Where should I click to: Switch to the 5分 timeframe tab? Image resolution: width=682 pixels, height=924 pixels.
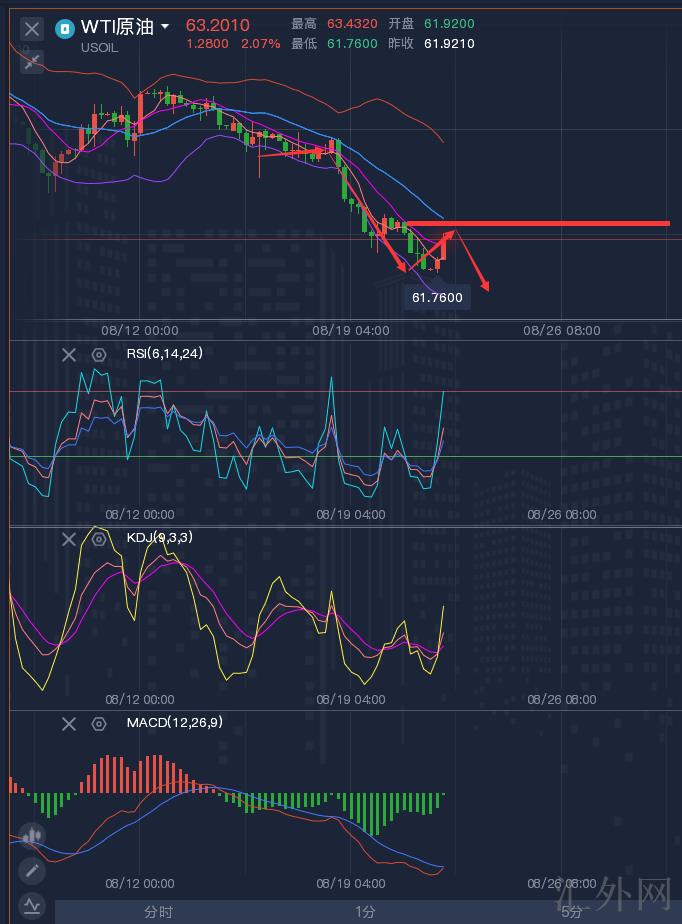coord(572,912)
